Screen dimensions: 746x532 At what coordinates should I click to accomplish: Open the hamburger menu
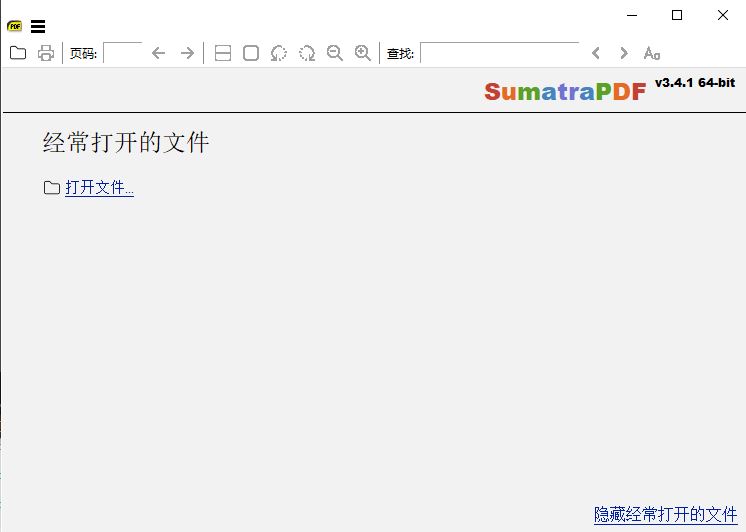coord(38,27)
